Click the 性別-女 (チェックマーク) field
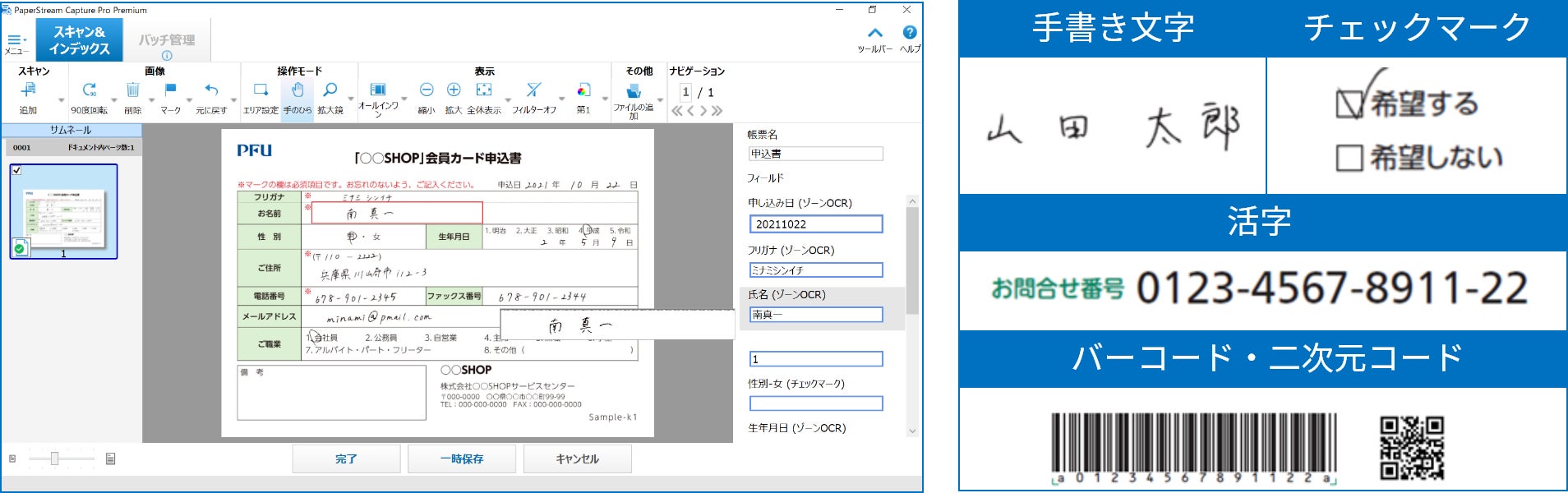Viewport: 1568px width, 493px height. (x=816, y=403)
